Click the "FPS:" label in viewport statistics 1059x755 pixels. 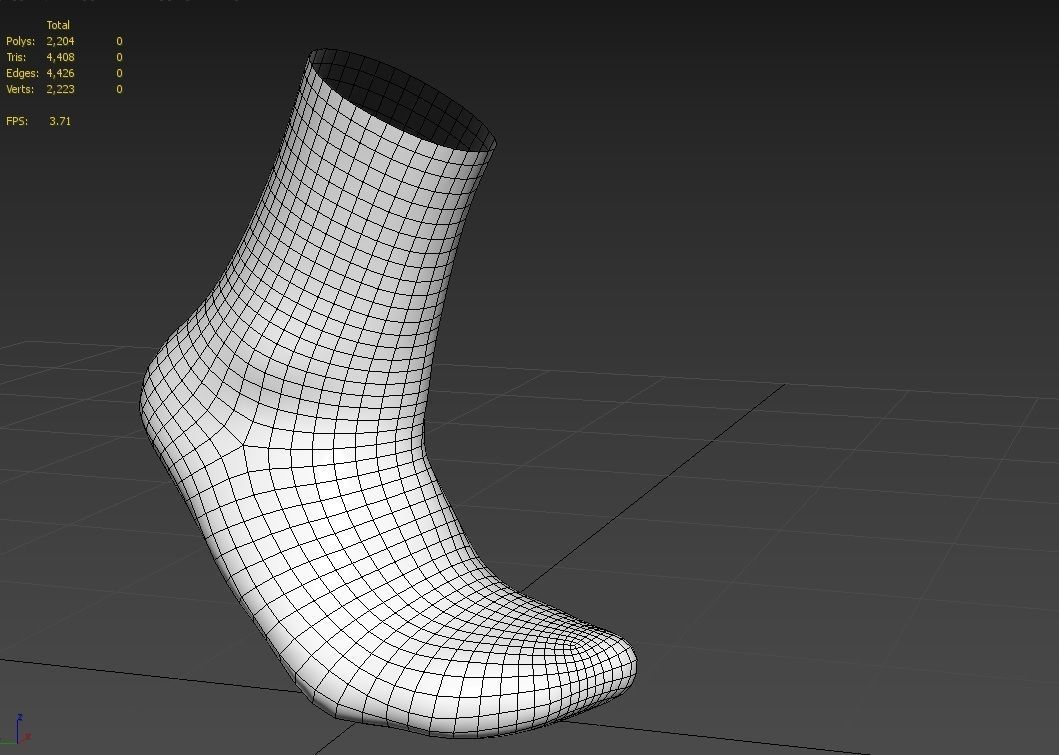[17, 121]
